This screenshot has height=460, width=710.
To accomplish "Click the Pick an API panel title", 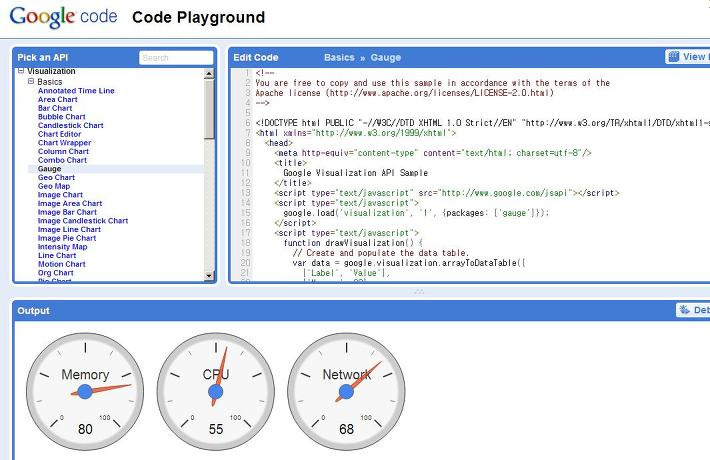I will (x=43, y=58).
